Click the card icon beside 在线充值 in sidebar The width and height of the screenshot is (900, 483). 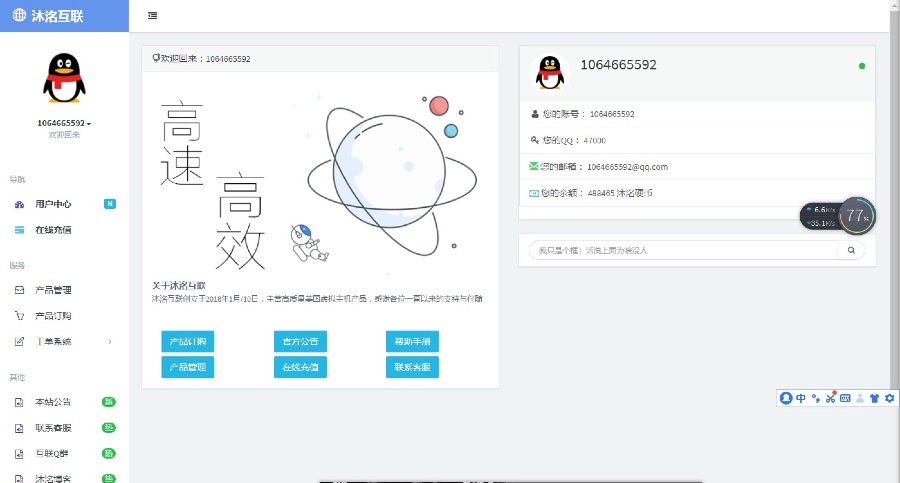tap(20, 230)
